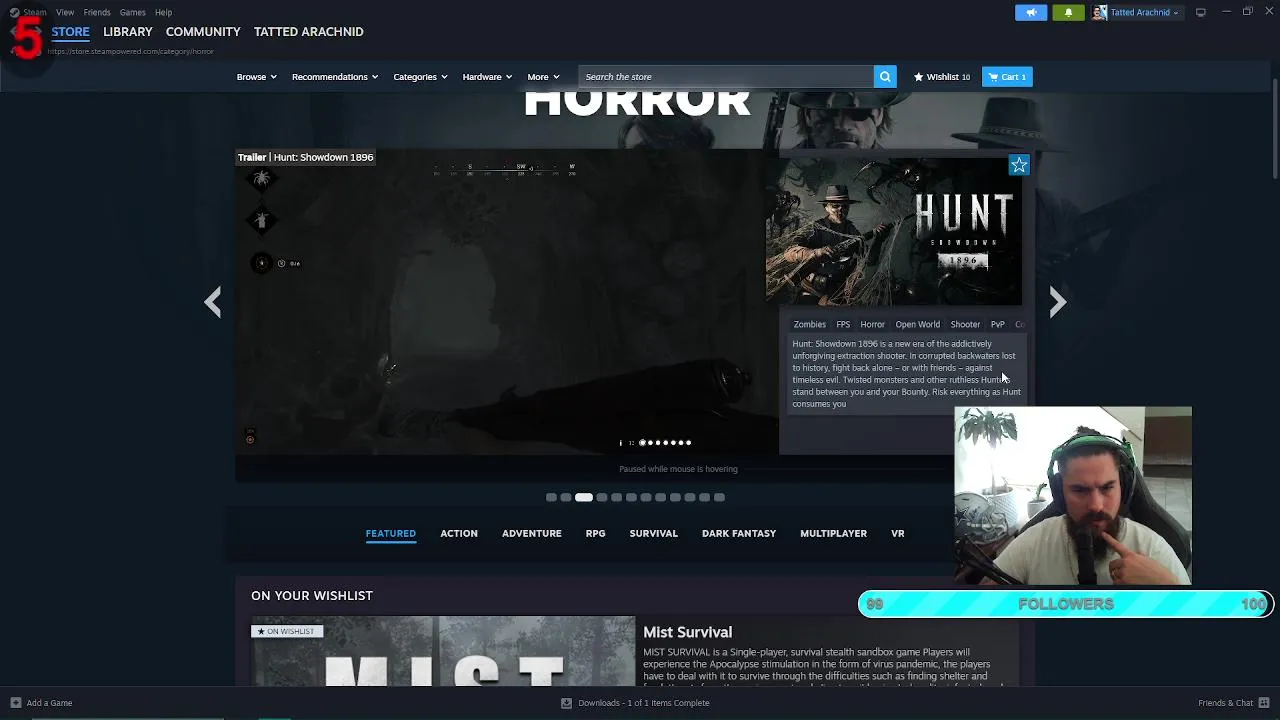Screen dimensions: 1280x720
Task: Select the highlighted active carousel dot
Action: pos(584,497)
